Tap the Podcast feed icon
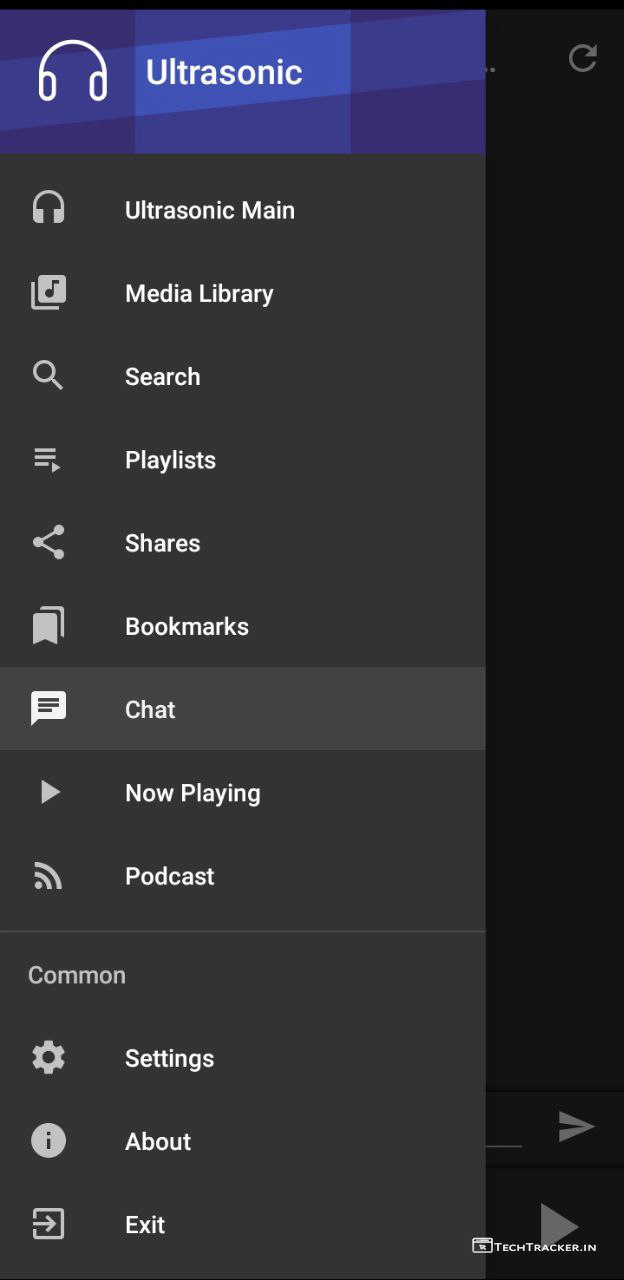 click(48, 876)
